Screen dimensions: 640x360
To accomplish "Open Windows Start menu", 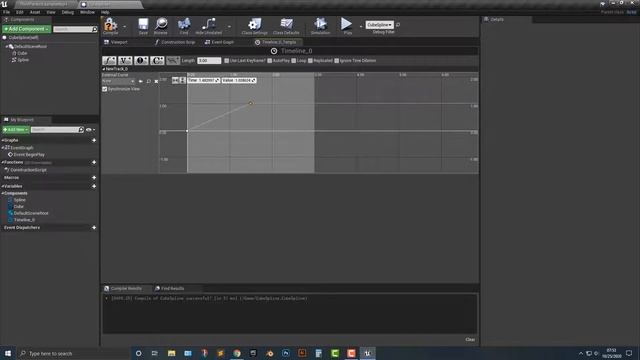I will tap(8, 353).
